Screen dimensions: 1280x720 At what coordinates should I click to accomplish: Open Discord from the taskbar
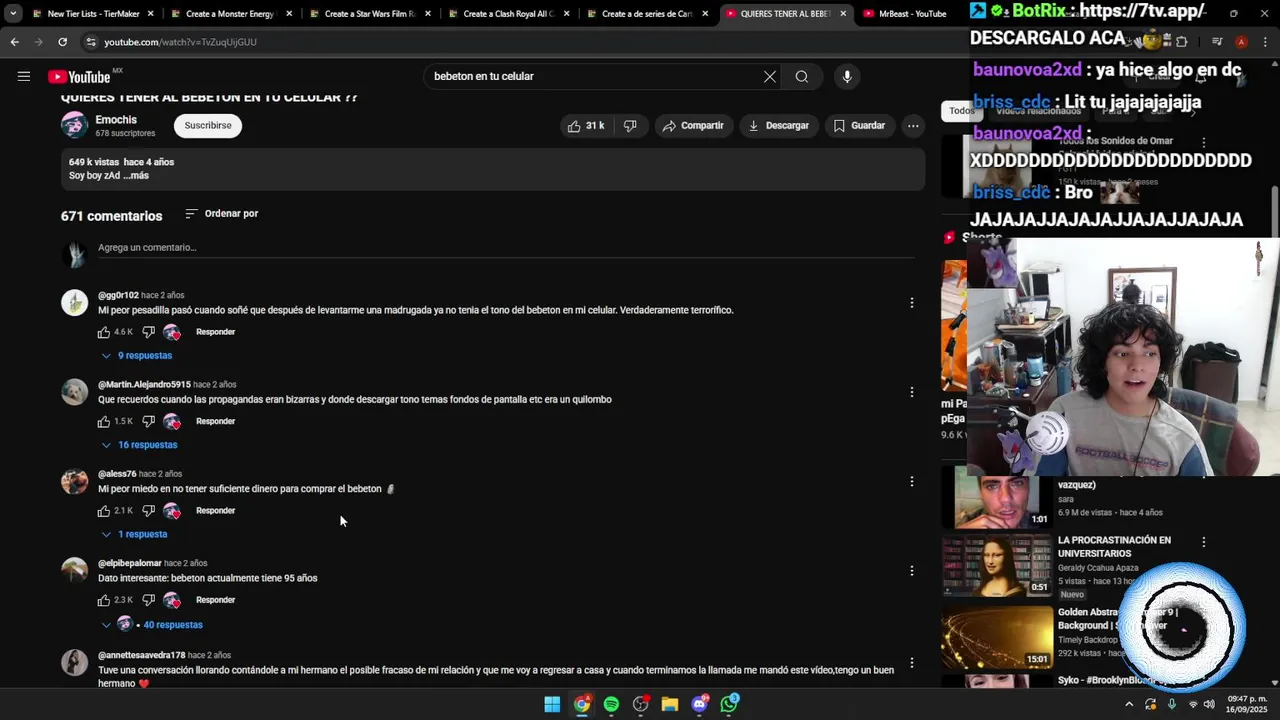[700, 704]
